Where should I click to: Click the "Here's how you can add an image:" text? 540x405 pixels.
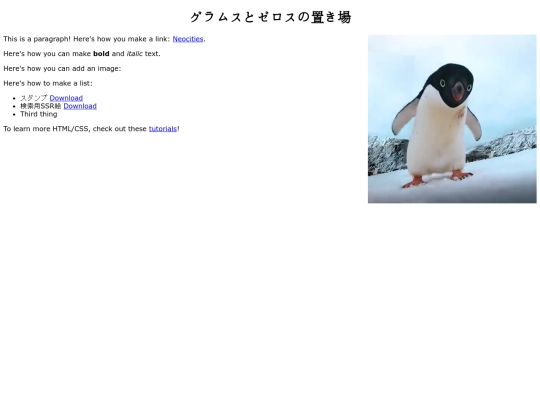point(62,69)
